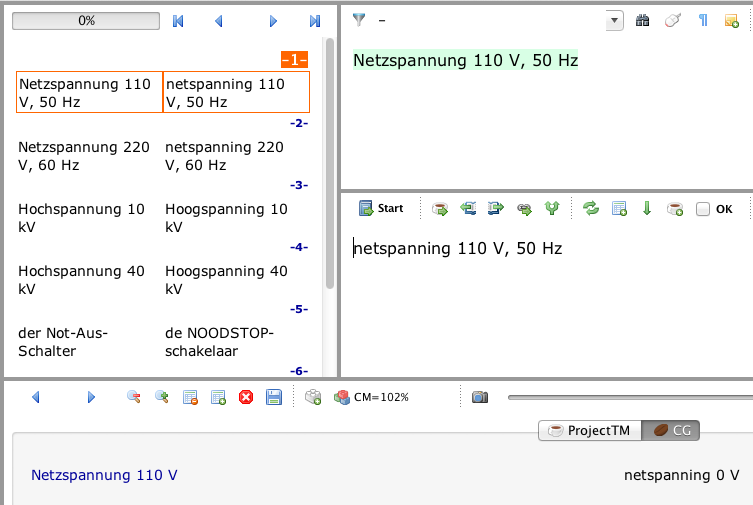Image resolution: width=753 pixels, height=505 pixels.
Task: Click the green down arrow icon
Action: tap(647, 209)
